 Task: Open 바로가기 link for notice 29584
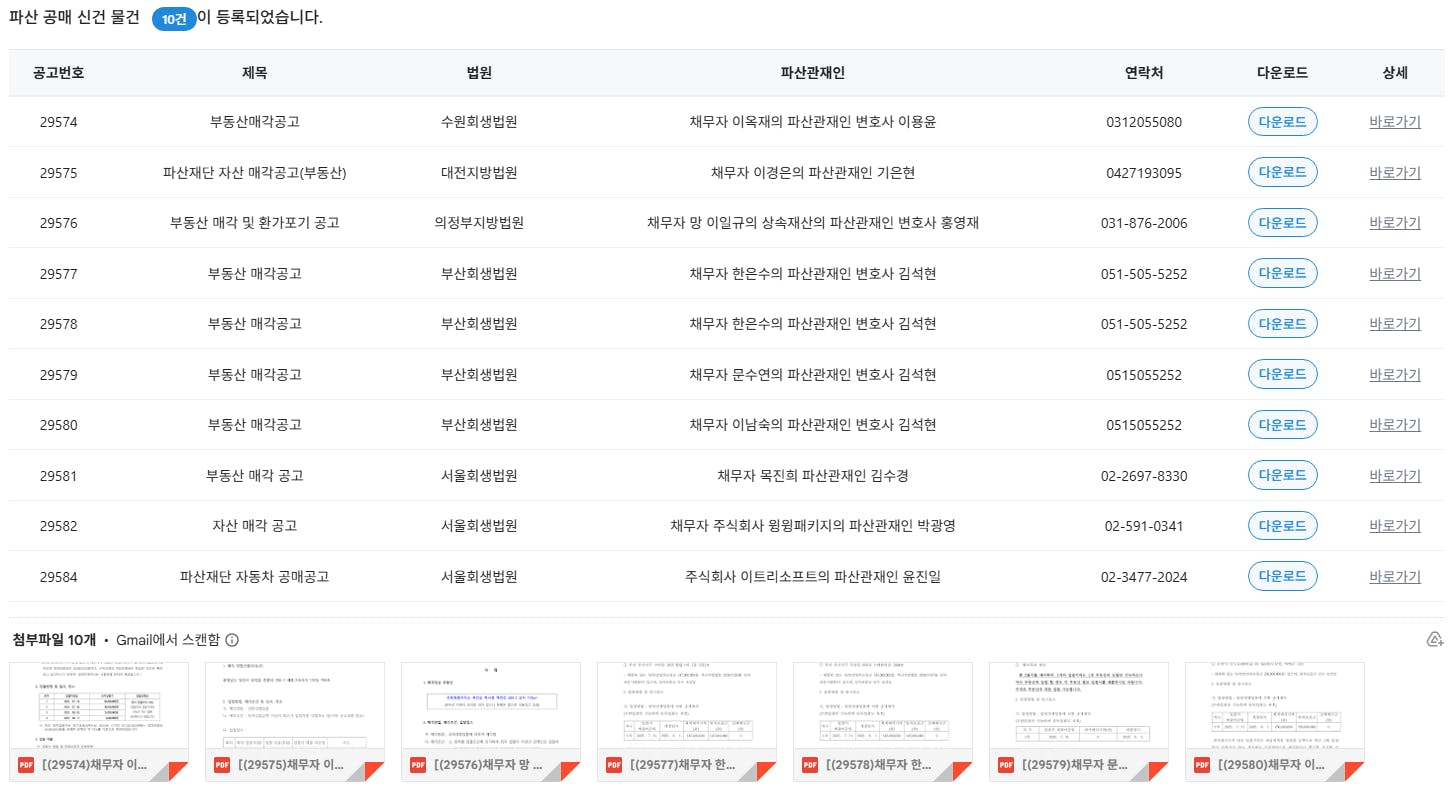click(x=1395, y=576)
